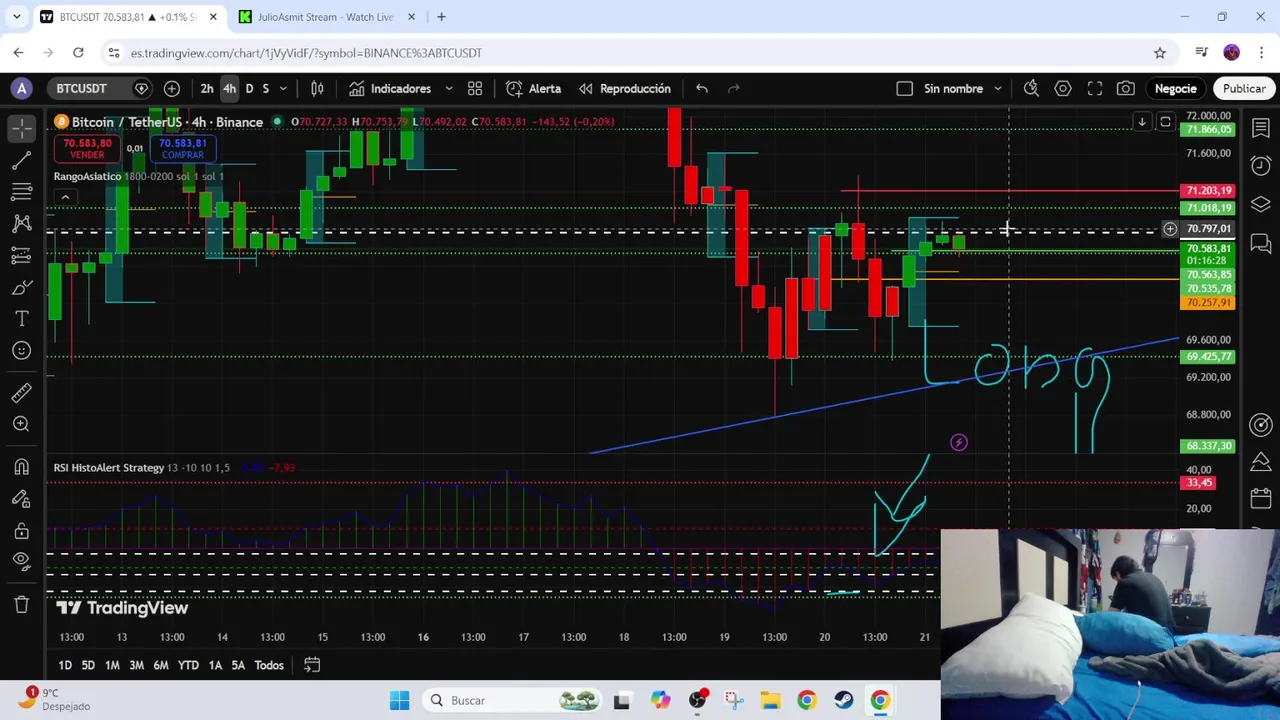Undo the last chart action

pos(702,89)
